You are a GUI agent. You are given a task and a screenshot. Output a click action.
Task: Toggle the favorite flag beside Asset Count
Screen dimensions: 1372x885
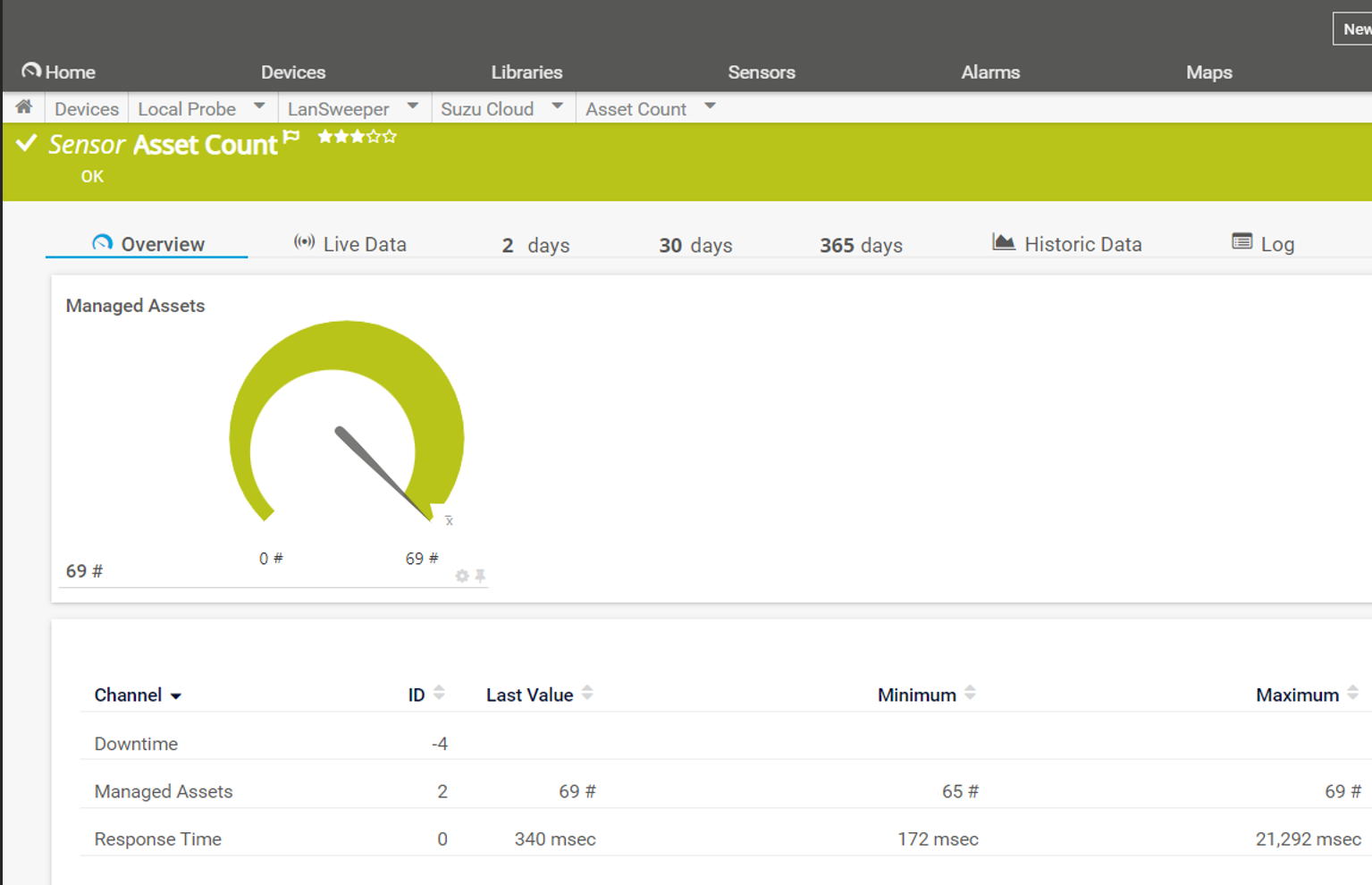[291, 137]
